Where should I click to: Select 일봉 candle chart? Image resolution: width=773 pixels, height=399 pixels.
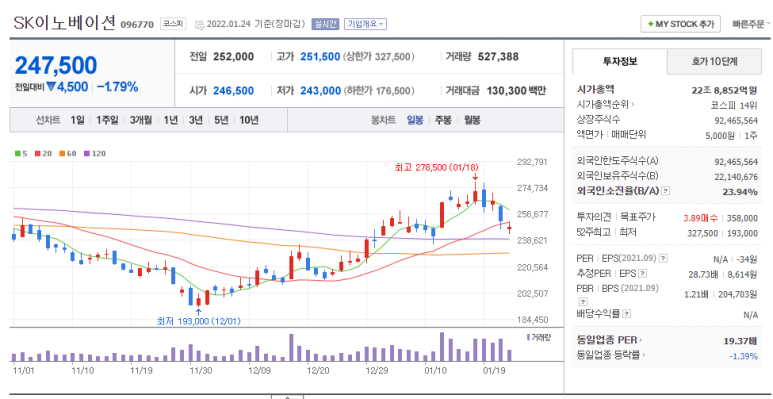[x=415, y=120]
